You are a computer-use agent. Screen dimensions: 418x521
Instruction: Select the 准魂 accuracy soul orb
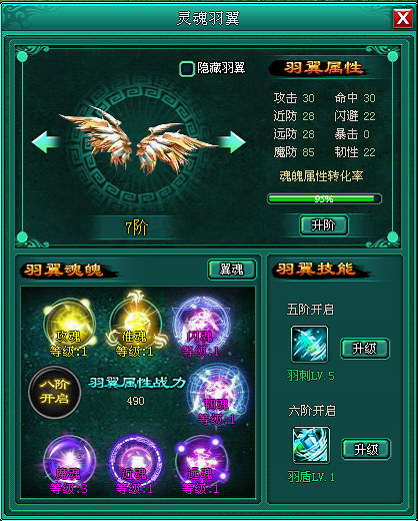click(x=135, y=323)
